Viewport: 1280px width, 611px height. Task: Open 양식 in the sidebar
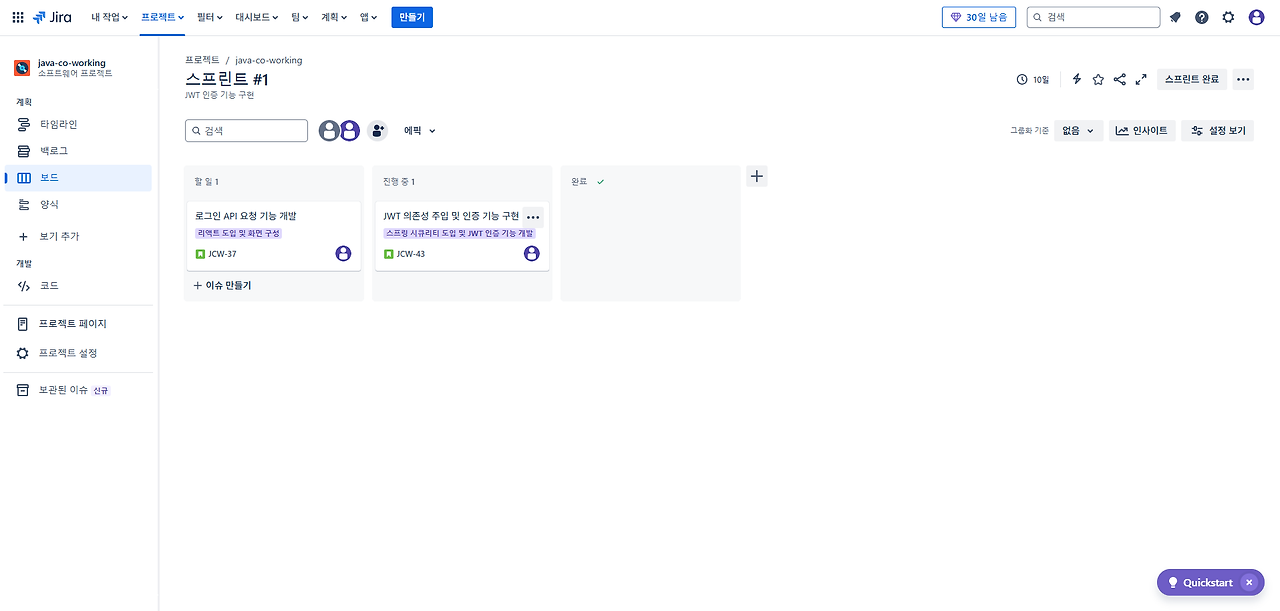[x=78, y=204]
